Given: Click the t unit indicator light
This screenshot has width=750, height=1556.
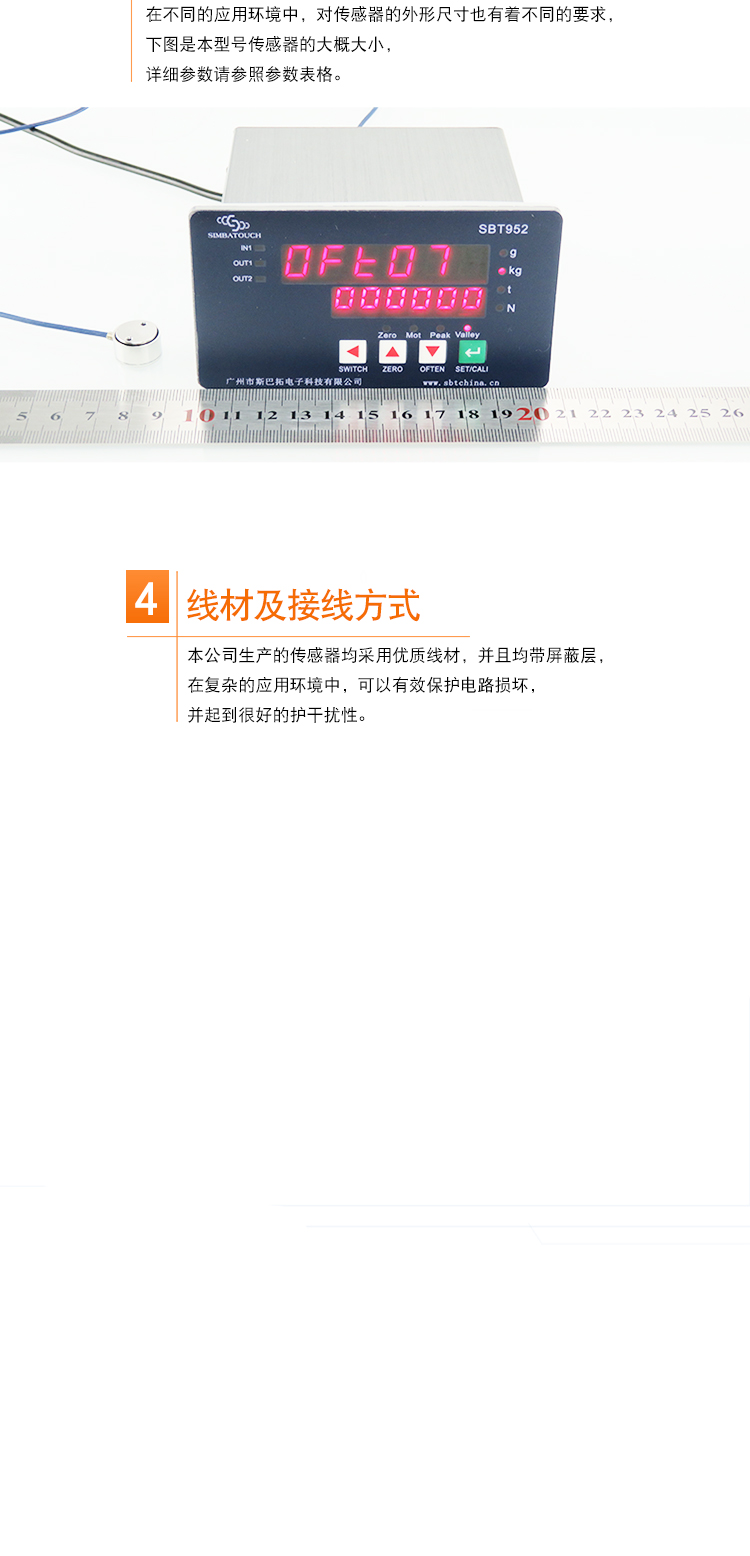Looking at the screenshot, I should click(502, 290).
